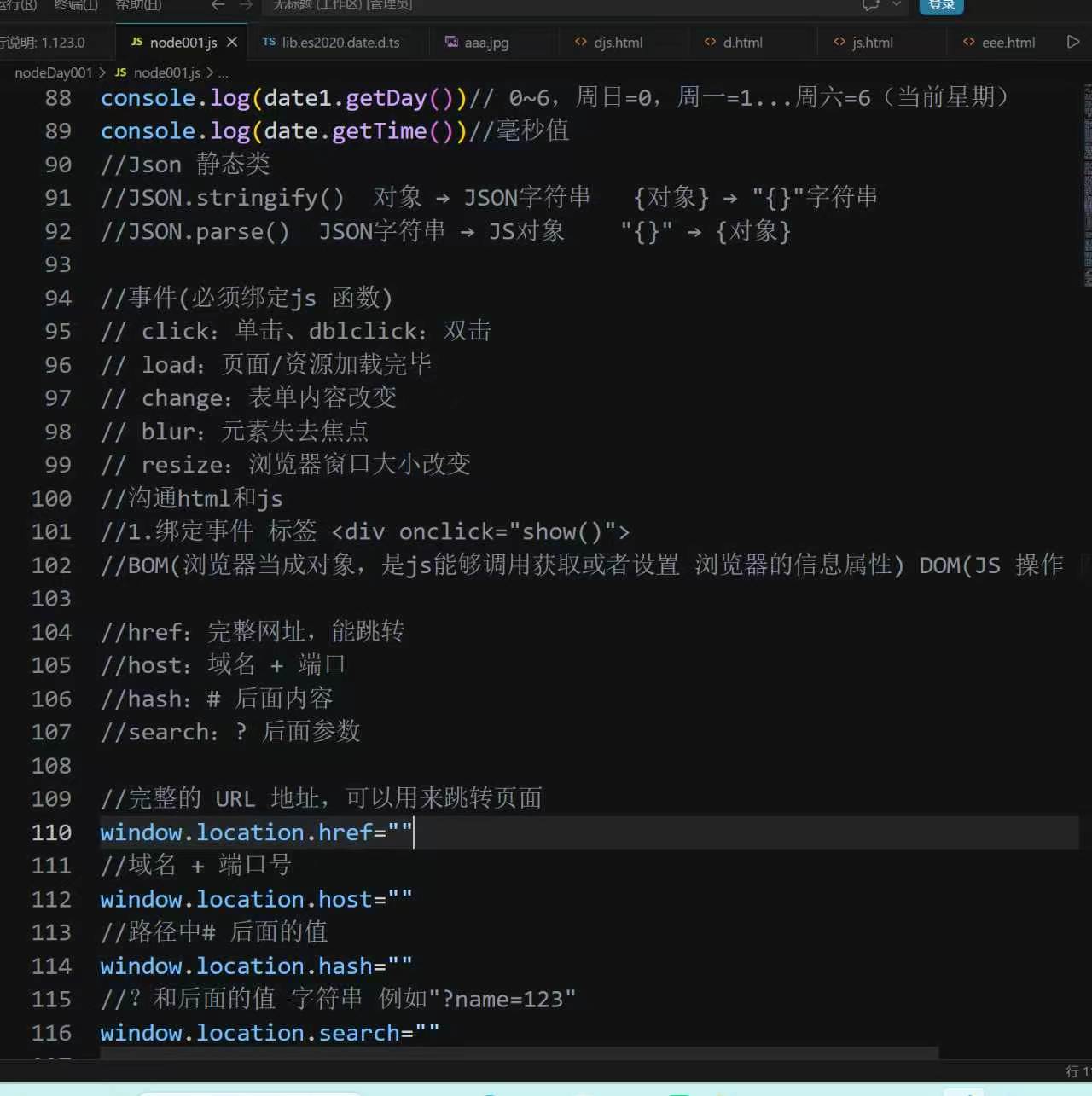The width and height of the screenshot is (1092, 1096).
Task: Open the 帮助(H) menu
Action: (138, 5)
